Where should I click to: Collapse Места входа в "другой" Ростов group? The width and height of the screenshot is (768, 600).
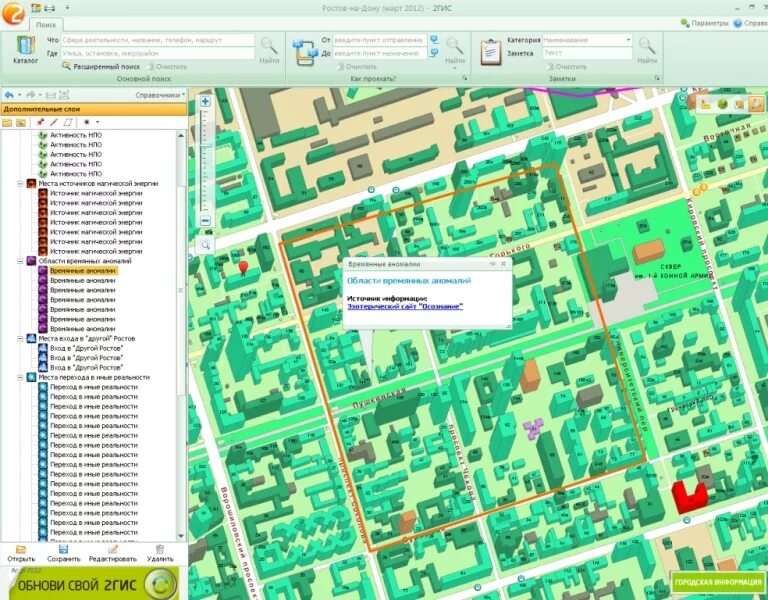click(x=20, y=338)
